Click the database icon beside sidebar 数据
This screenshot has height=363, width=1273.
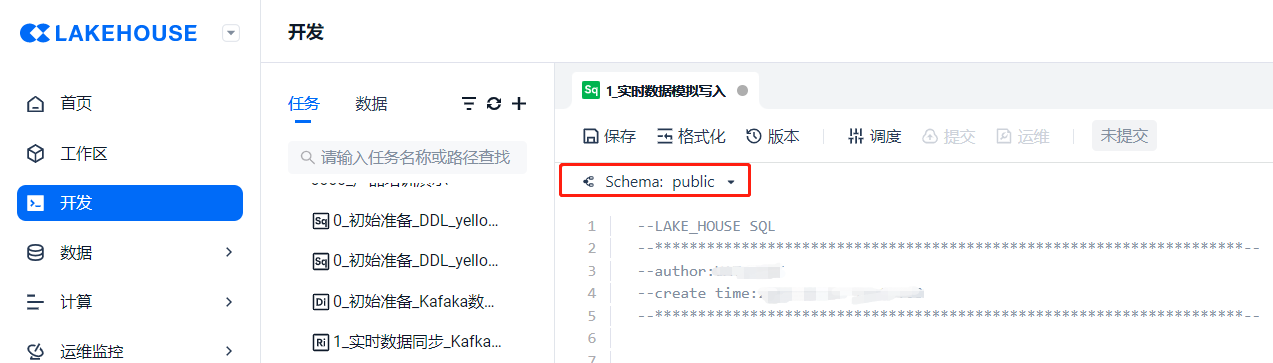pos(36,252)
